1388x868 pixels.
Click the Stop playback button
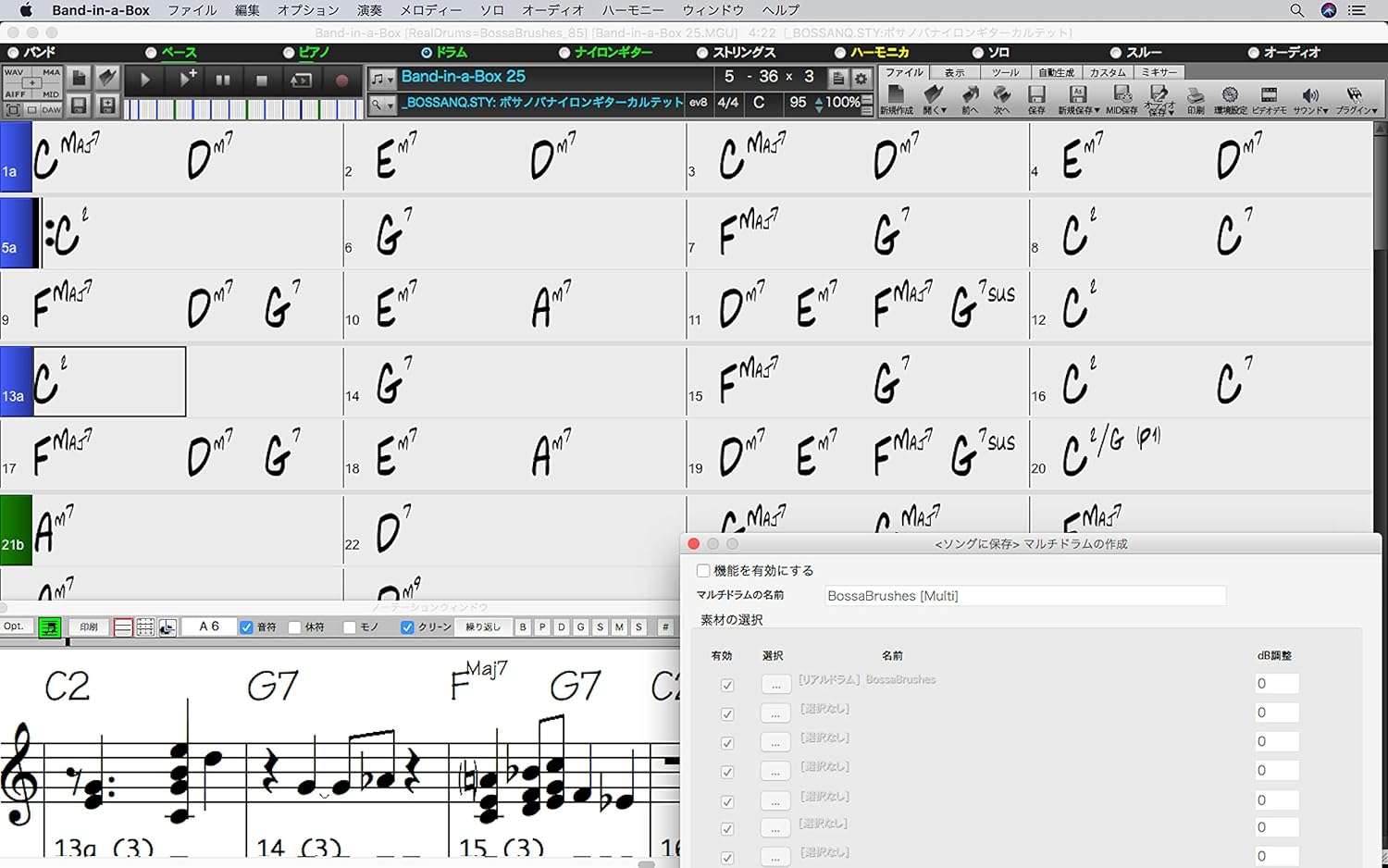[262, 81]
